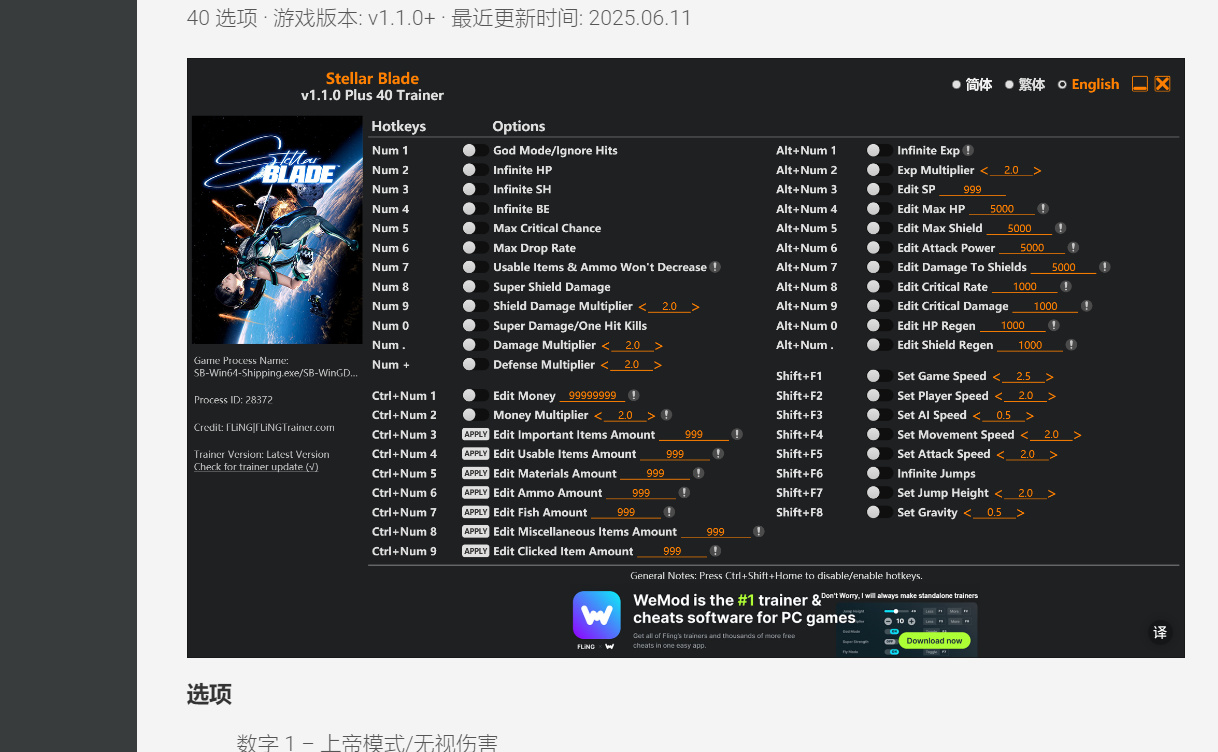Click info icon beside Edit Shield Regen
The width and height of the screenshot is (1218, 752).
coord(1072,345)
